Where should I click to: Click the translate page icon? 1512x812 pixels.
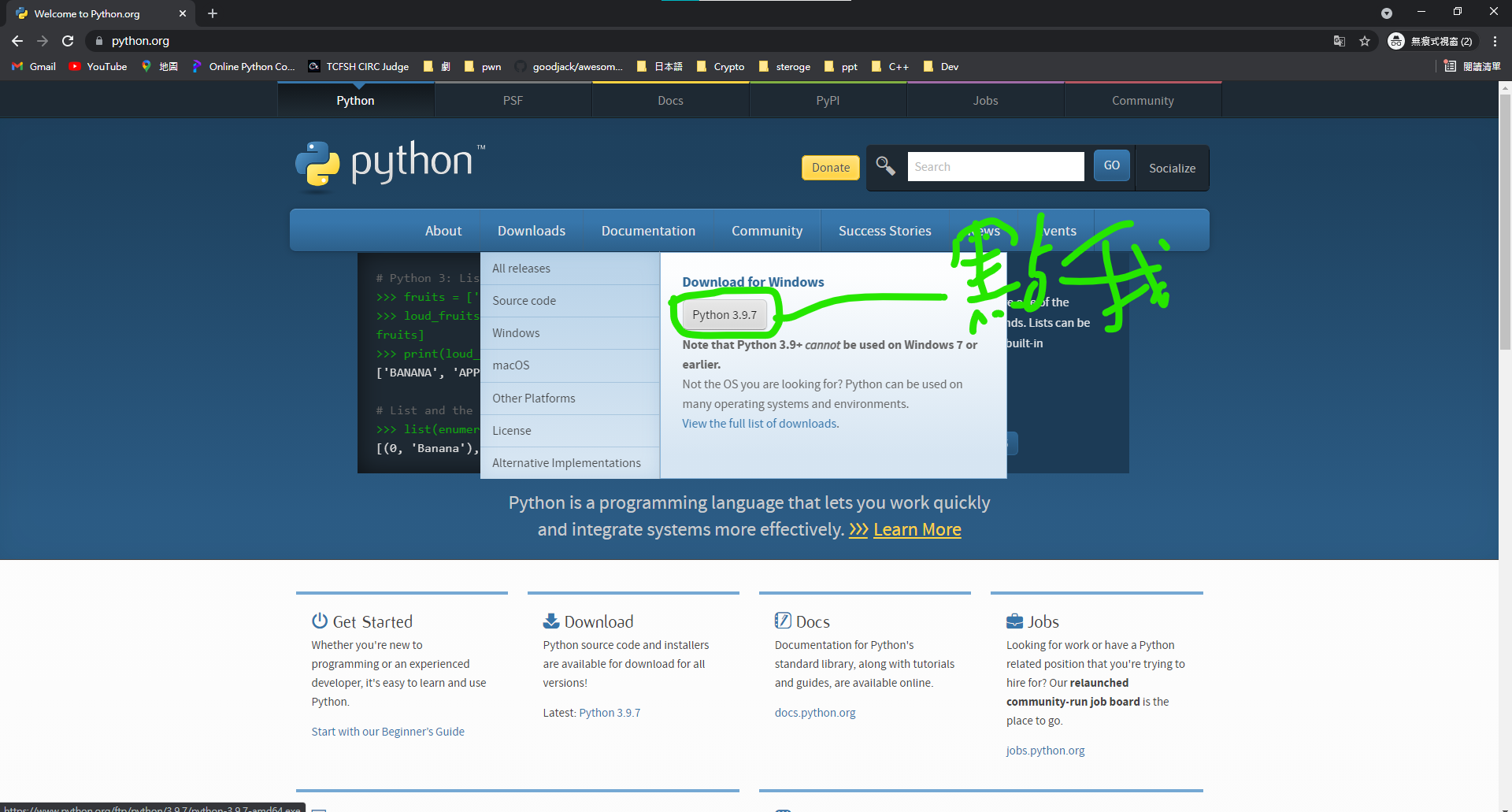pos(1339,41)
